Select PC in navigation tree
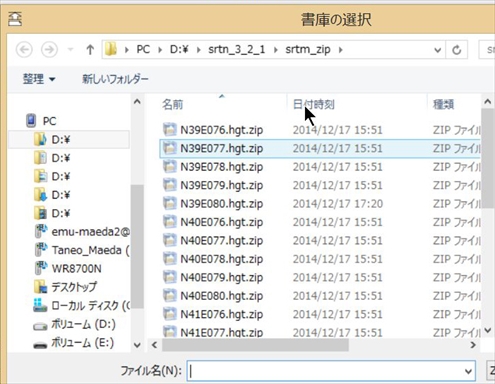 coord(49,121)
